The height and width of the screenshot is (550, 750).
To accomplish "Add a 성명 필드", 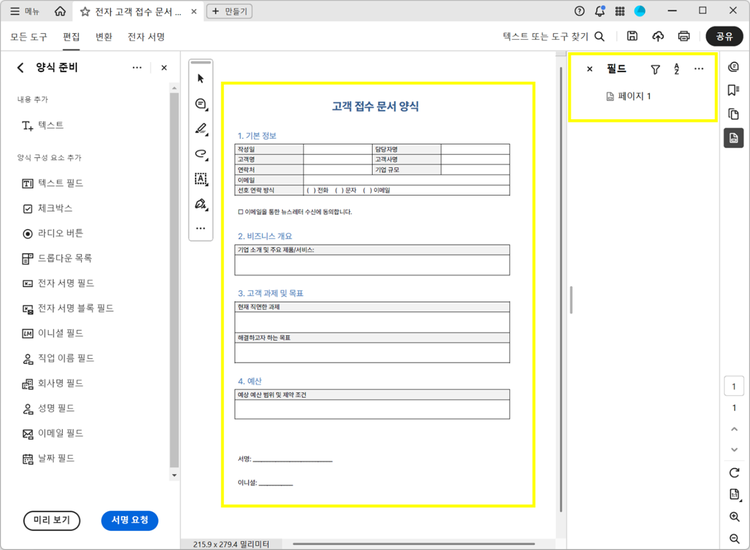I will pyautogui.click(x=48, y=408).
